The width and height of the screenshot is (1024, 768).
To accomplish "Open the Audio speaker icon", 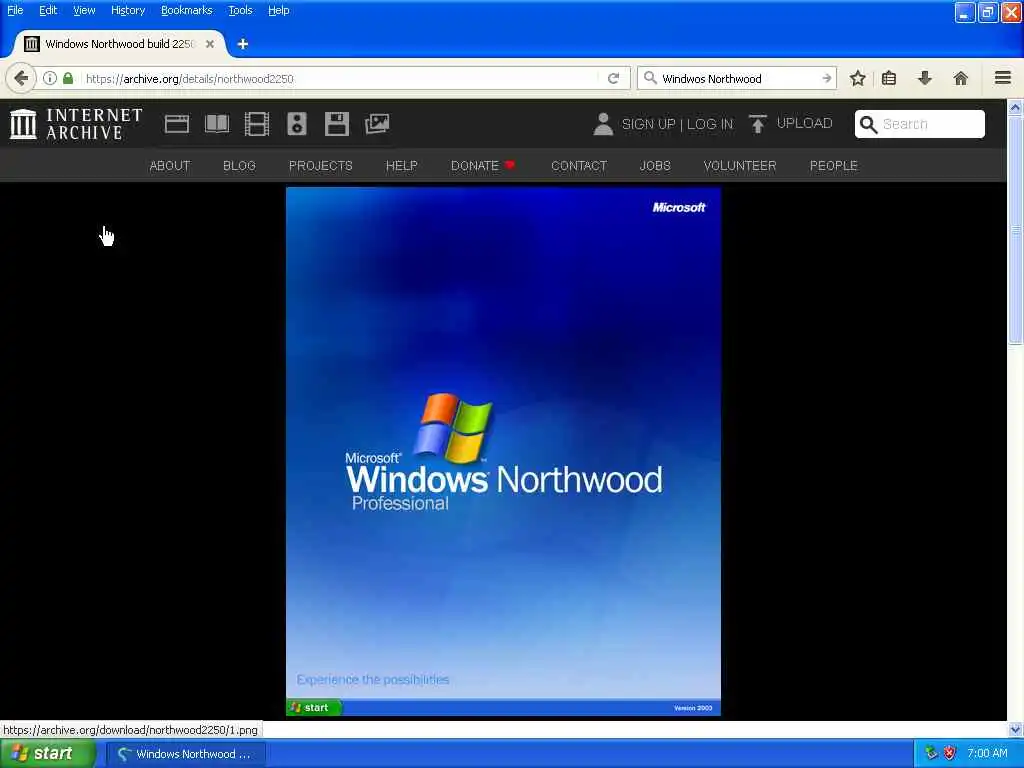I will coord(296,124).
